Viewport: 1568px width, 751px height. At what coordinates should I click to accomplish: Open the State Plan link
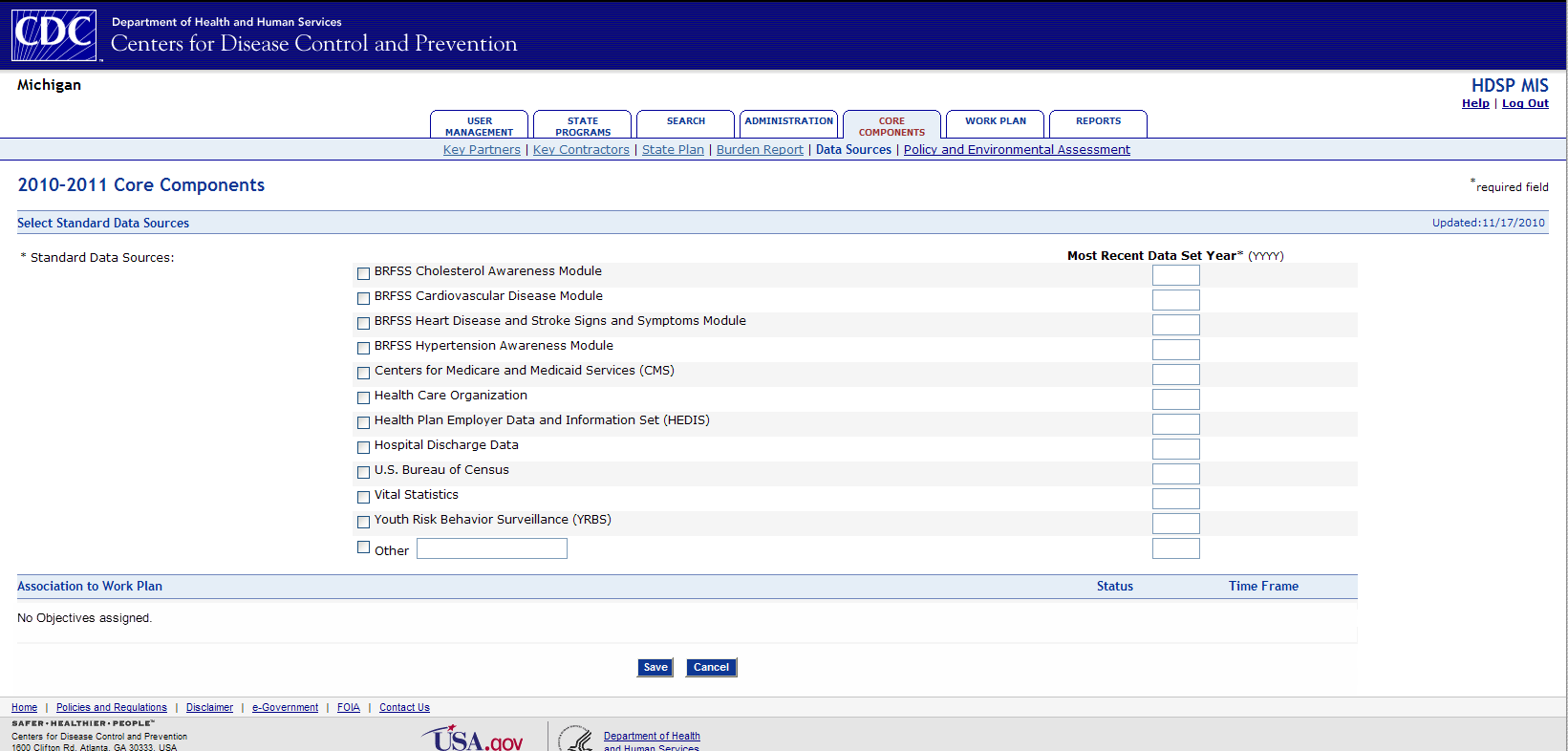(x=673, y=150)
